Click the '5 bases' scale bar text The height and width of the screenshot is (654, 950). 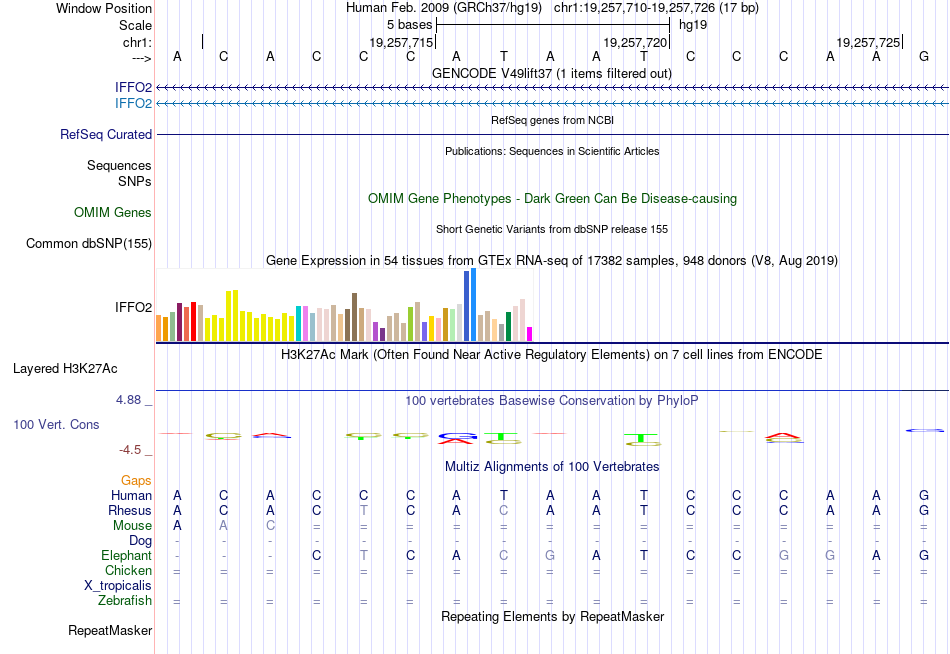coord(410,25)
